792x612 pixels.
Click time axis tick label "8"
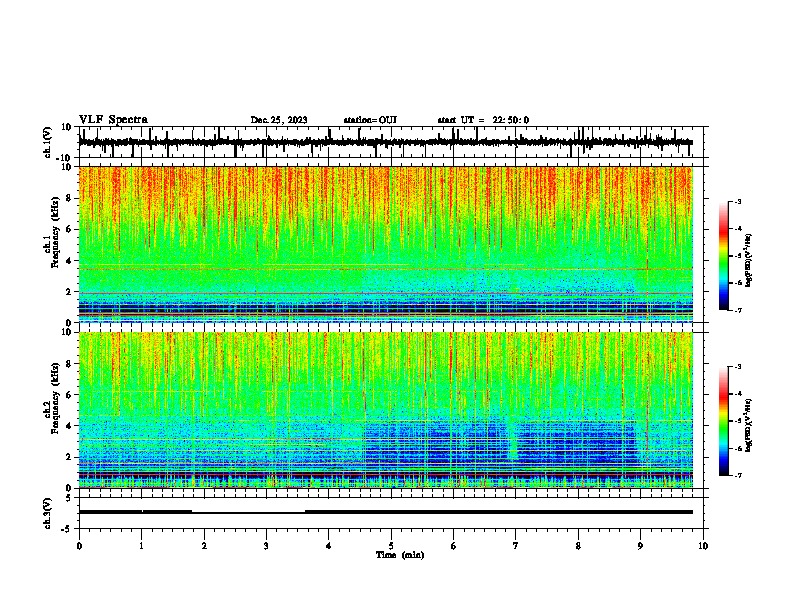[578, 546]
